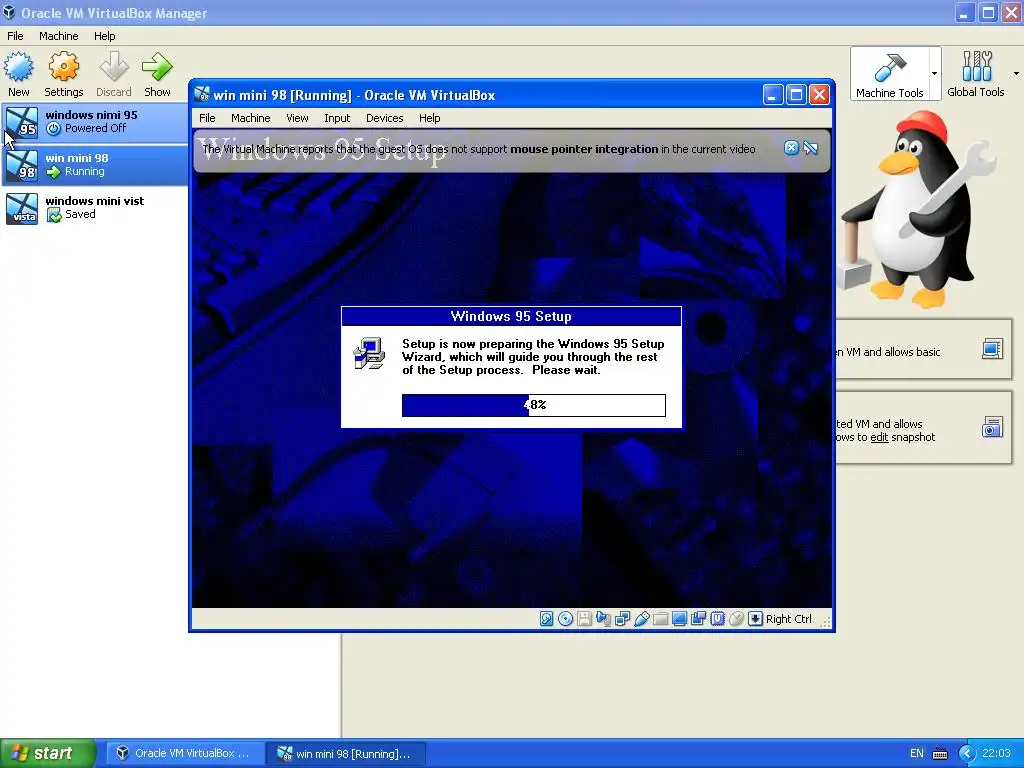Select the windows nimi 95 machine
This screenshot has height=768, width=1024.
pyautogui.click(x=95, y=122)
